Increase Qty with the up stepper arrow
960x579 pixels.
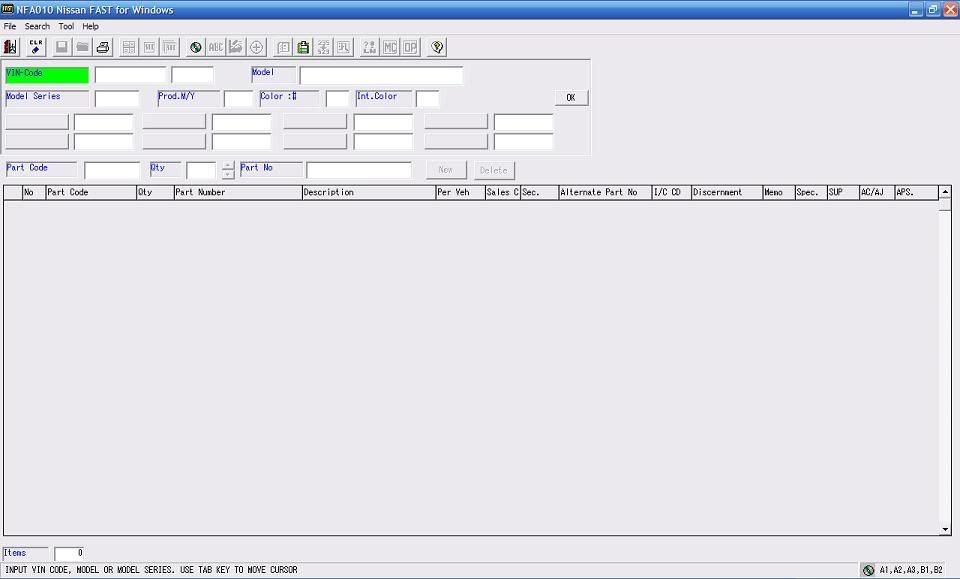click(x=228, y=166)
